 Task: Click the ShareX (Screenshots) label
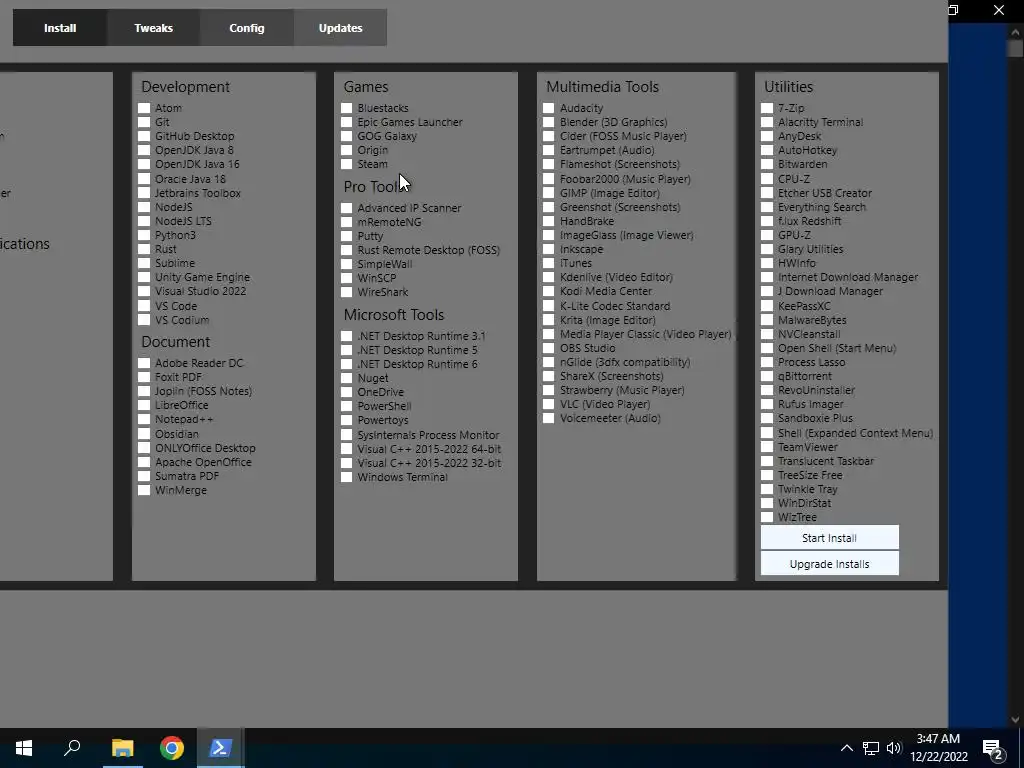611,376
